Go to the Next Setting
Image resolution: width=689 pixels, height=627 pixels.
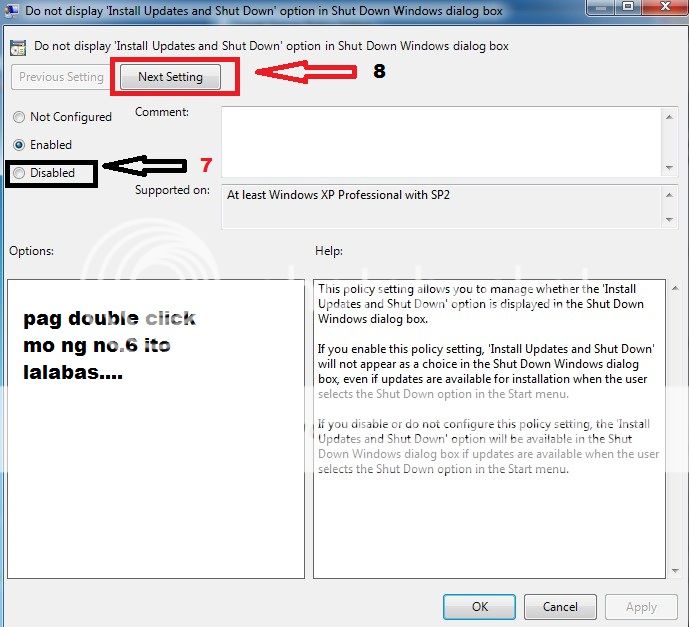(170, 77)
